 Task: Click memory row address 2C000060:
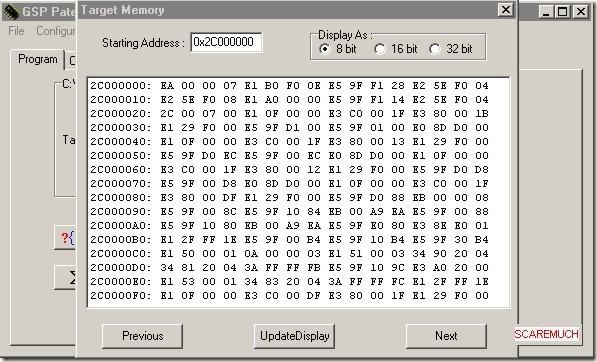pos(121,169)
